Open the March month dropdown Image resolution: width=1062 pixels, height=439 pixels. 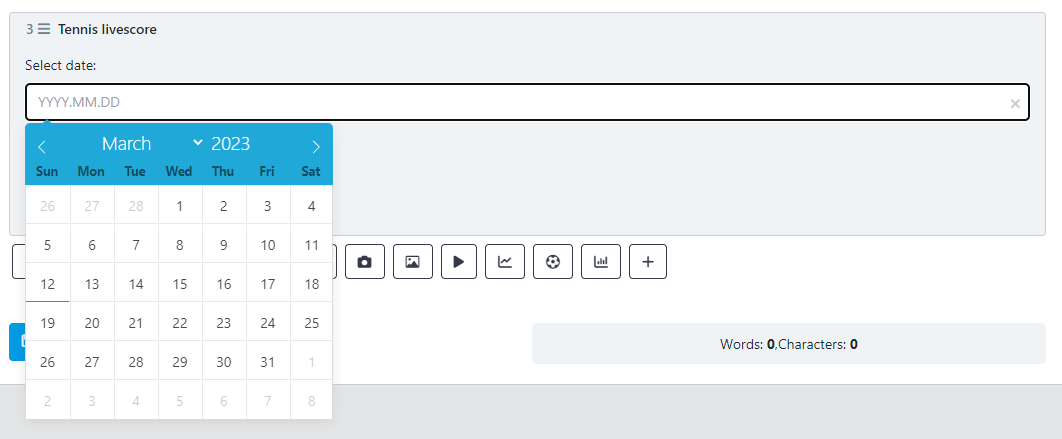(x=152, y=144)
